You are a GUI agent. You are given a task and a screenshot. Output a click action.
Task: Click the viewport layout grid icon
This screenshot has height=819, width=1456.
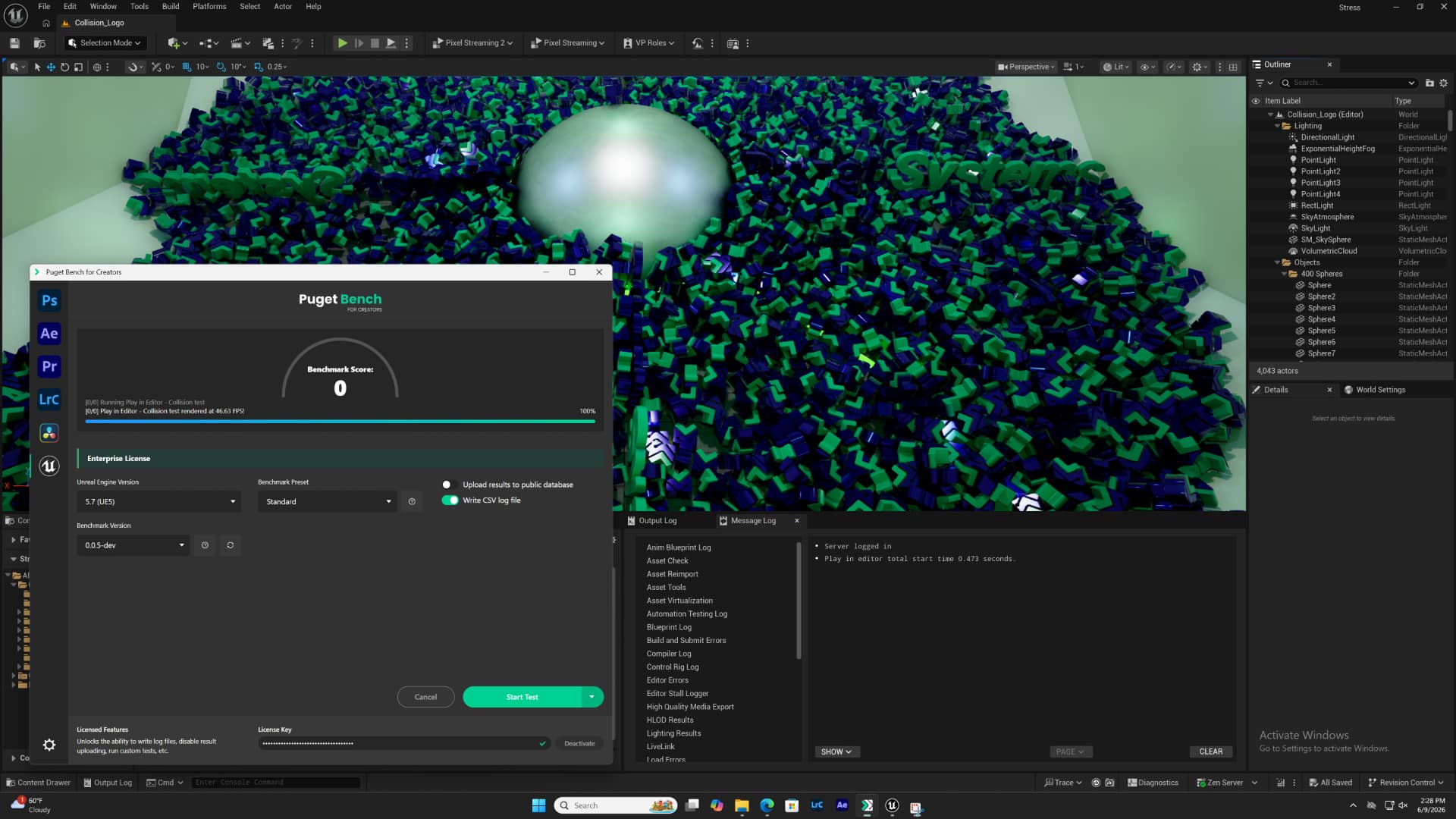pyautogui.click(x=1233, y=67)
